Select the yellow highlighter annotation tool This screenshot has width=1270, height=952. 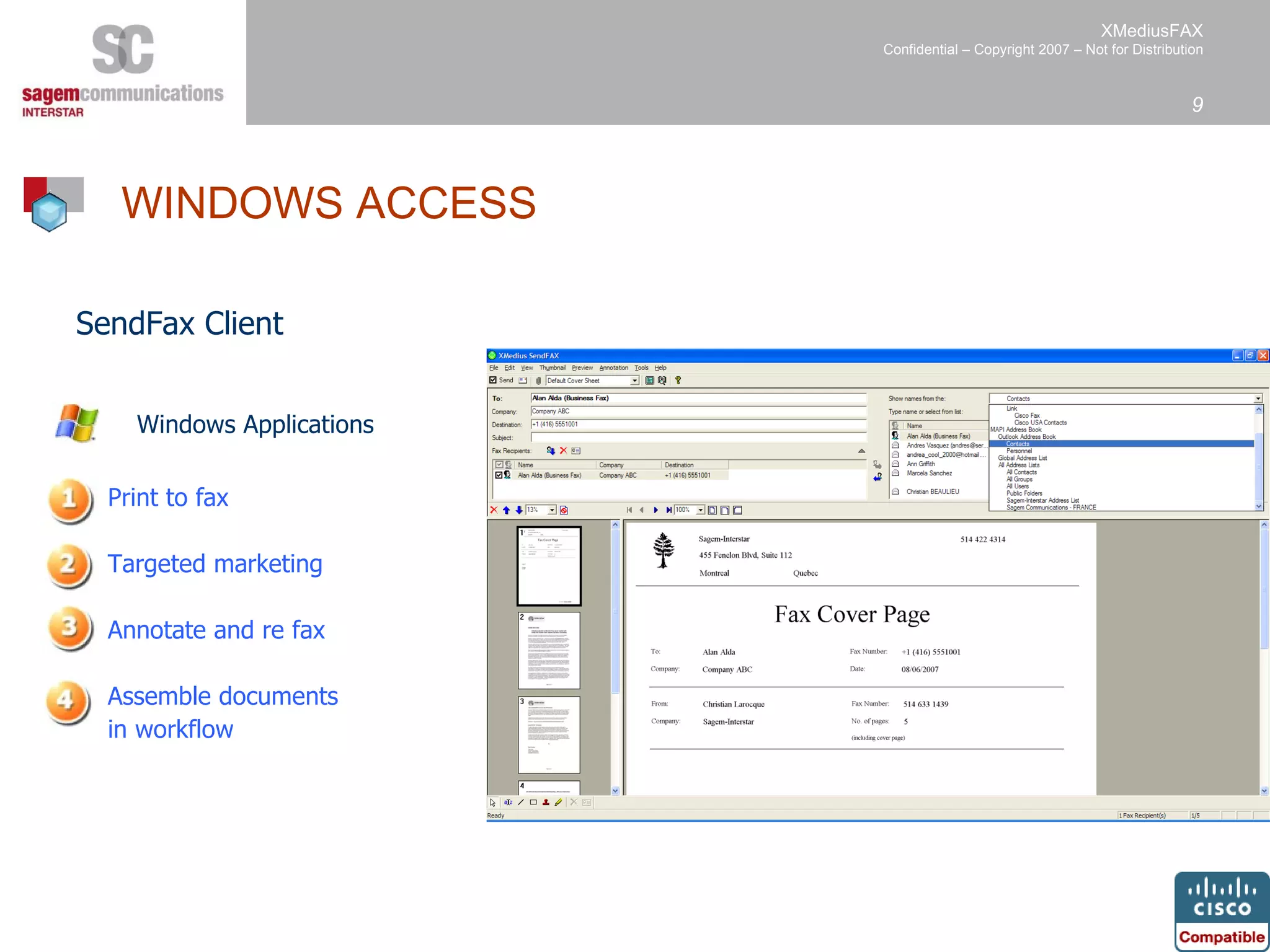(x=559, y=802)
